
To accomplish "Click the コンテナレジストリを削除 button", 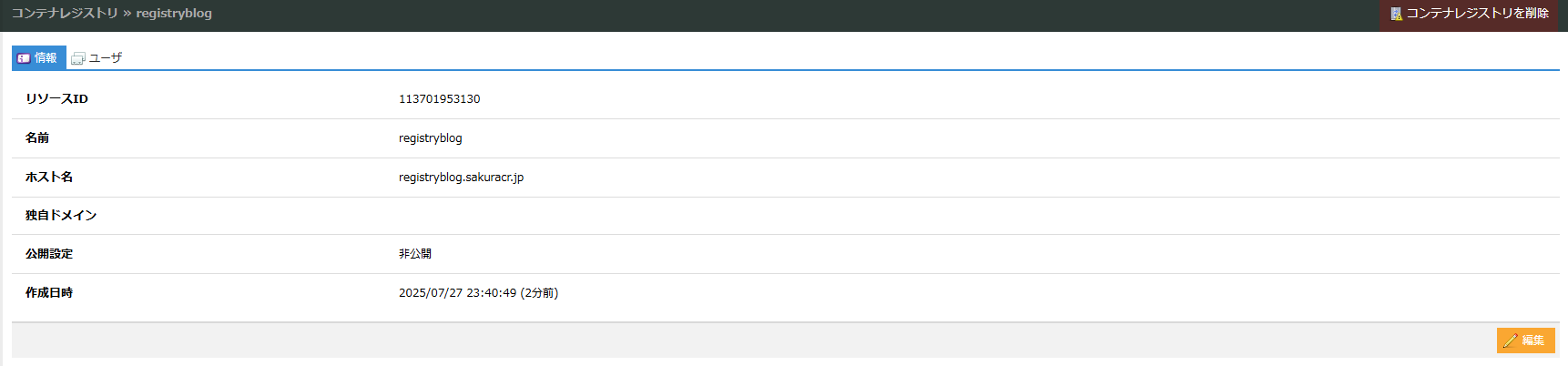I will (x=1470, y=14).
